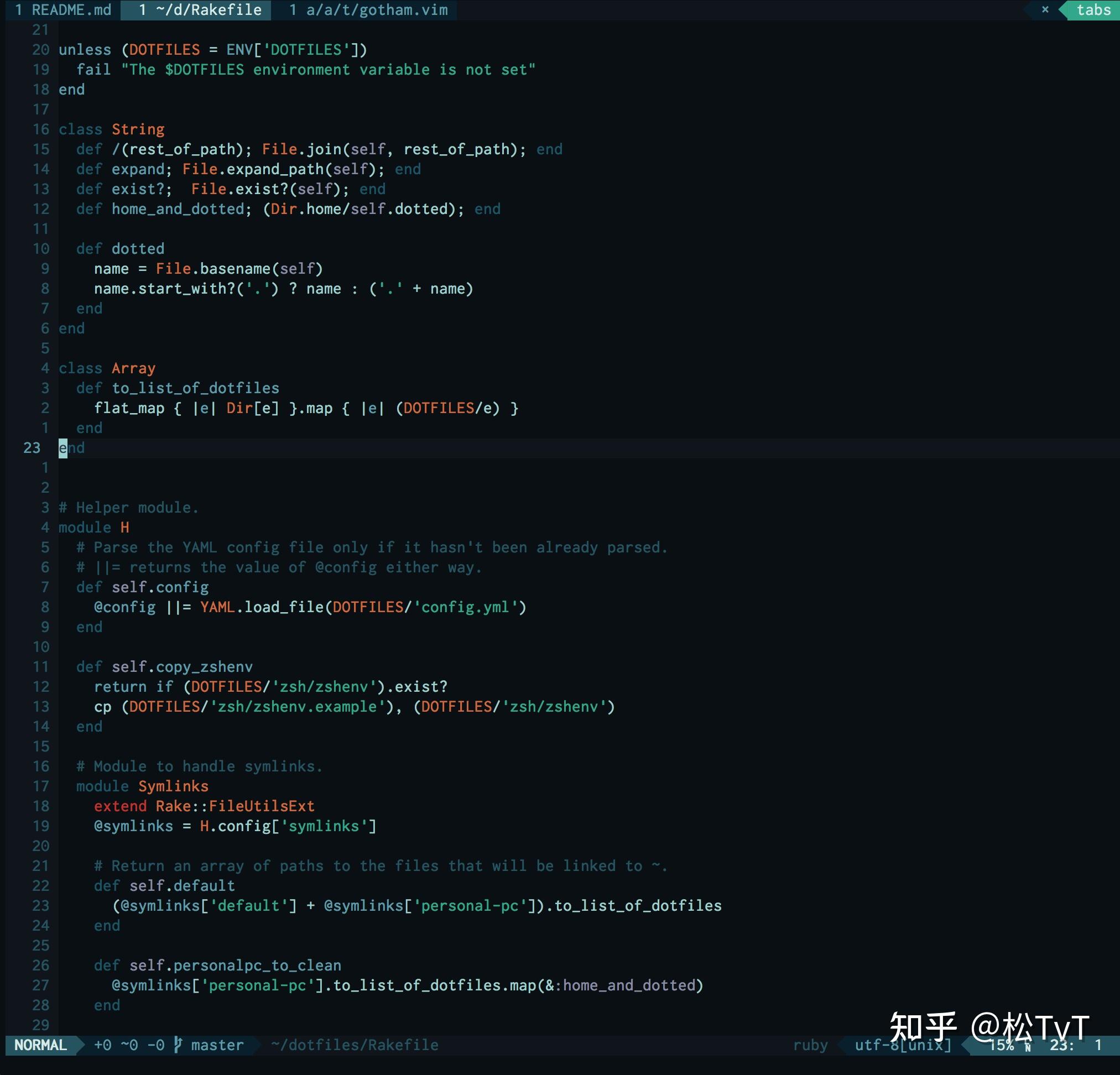This screenshot has height=1075, width=1120.
Task: Click the ~/dotfiles/Rakefile path in statusline
Action: [355, 1045]
